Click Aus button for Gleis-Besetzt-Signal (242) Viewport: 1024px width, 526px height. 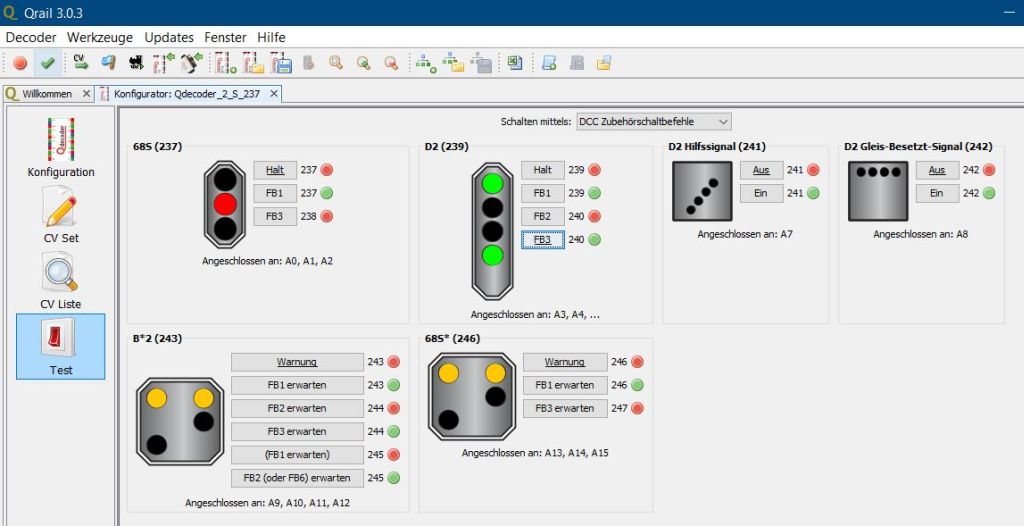(937, 170)
